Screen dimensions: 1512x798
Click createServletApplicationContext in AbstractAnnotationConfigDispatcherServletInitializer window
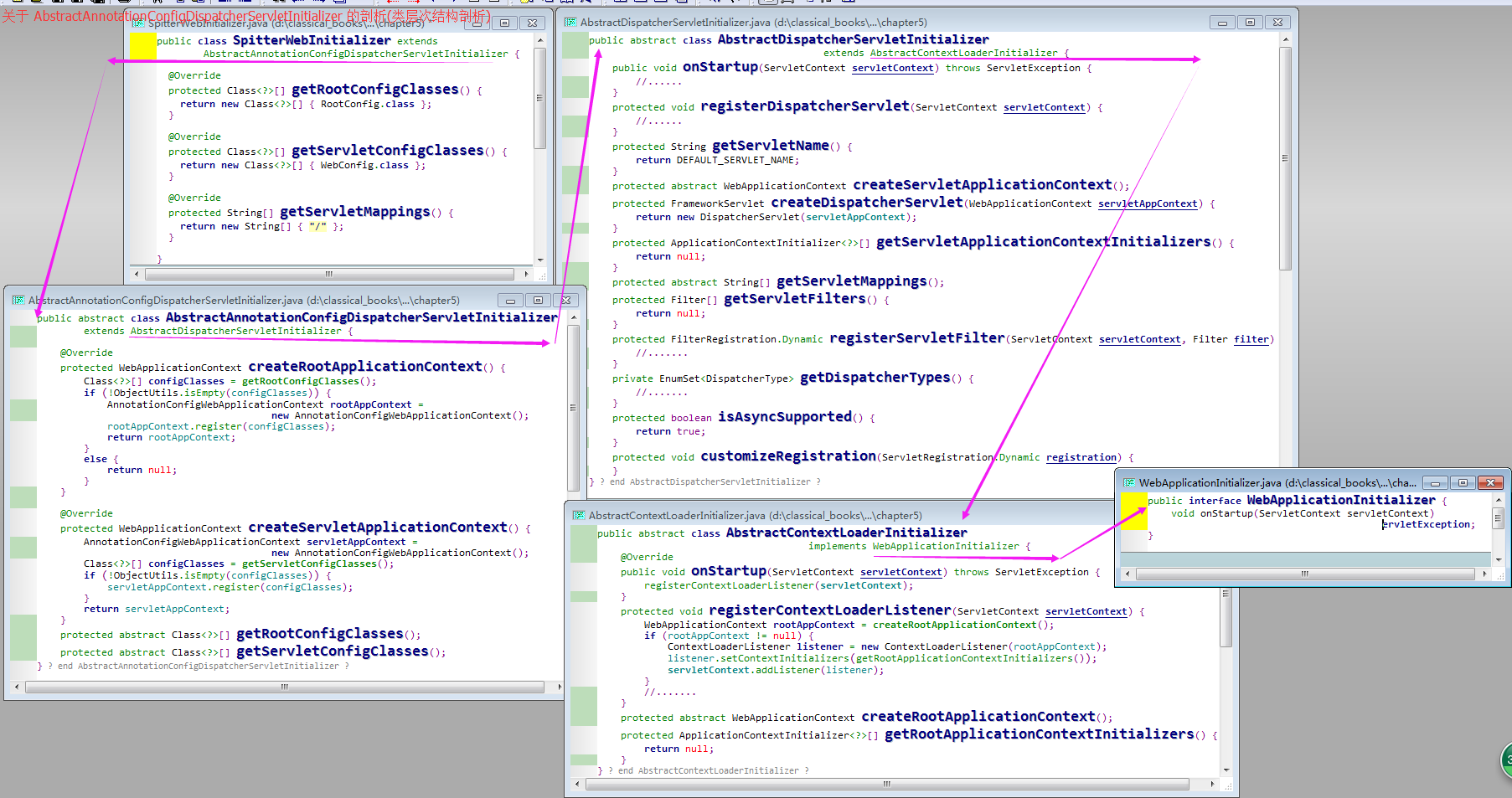(378, 528)
